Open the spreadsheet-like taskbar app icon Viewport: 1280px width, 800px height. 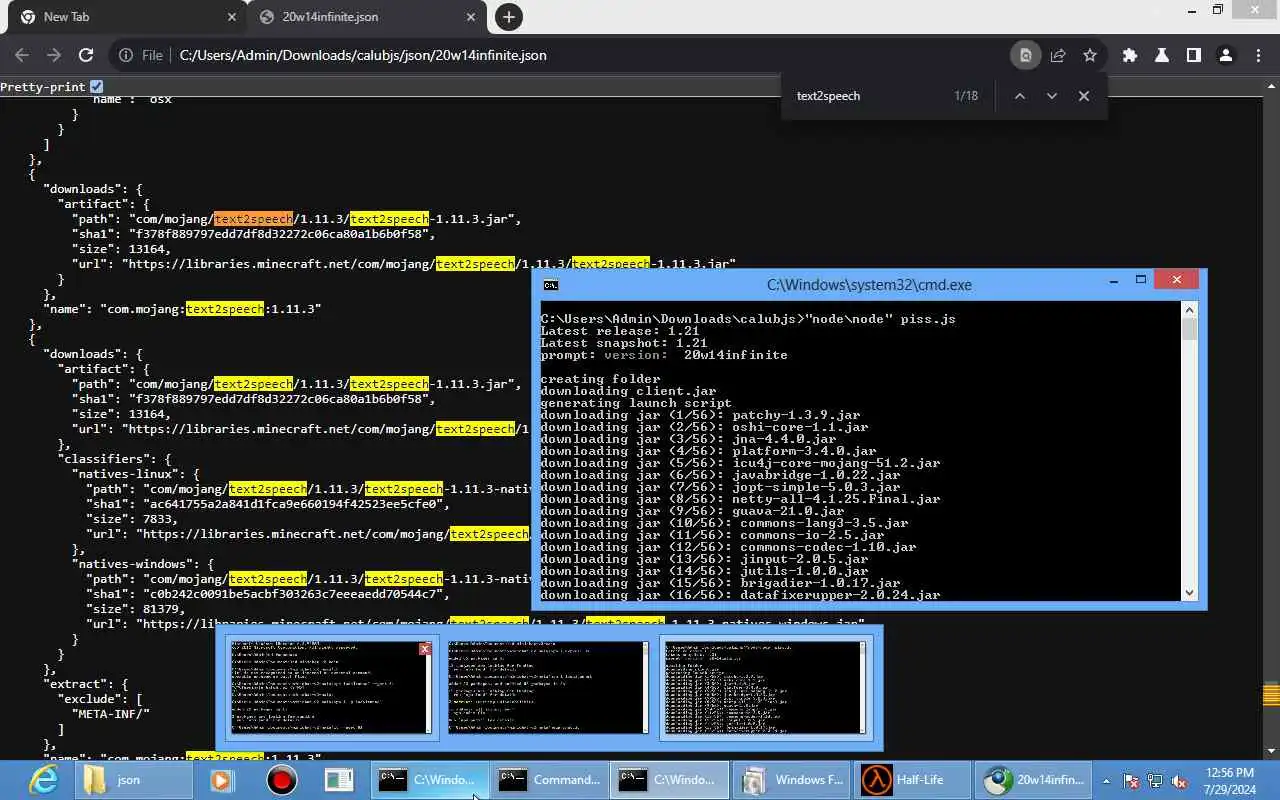pos(340,780)
